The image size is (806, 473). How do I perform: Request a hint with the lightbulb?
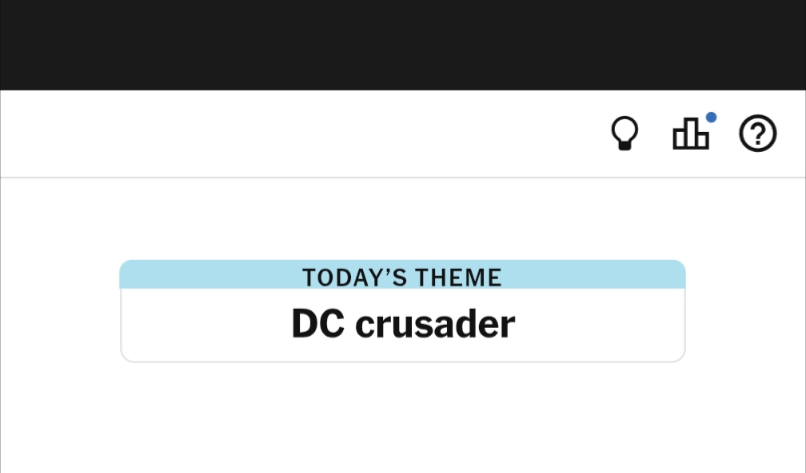[x=625, y=134]
